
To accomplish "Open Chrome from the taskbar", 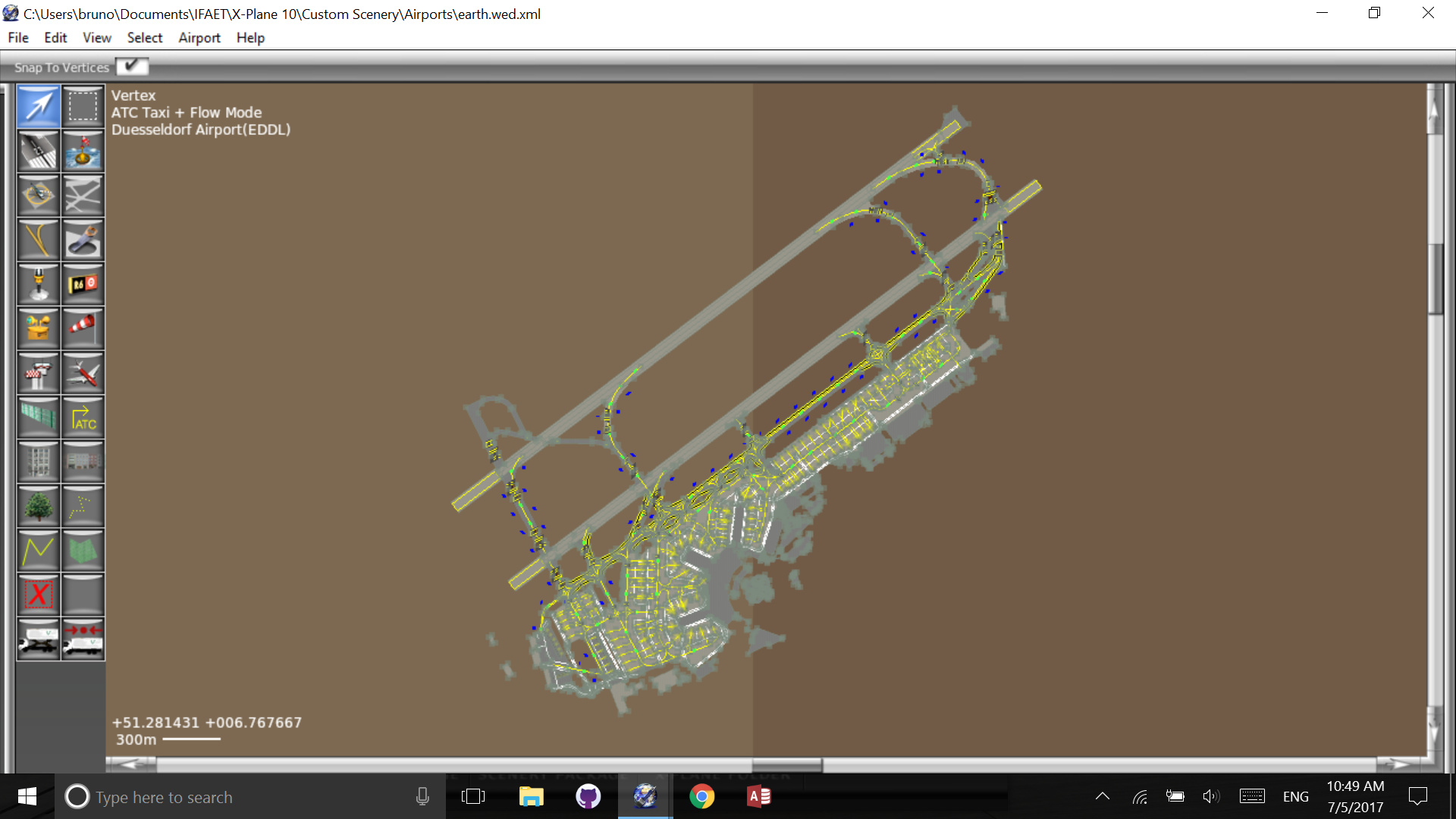I will [701, 796].
